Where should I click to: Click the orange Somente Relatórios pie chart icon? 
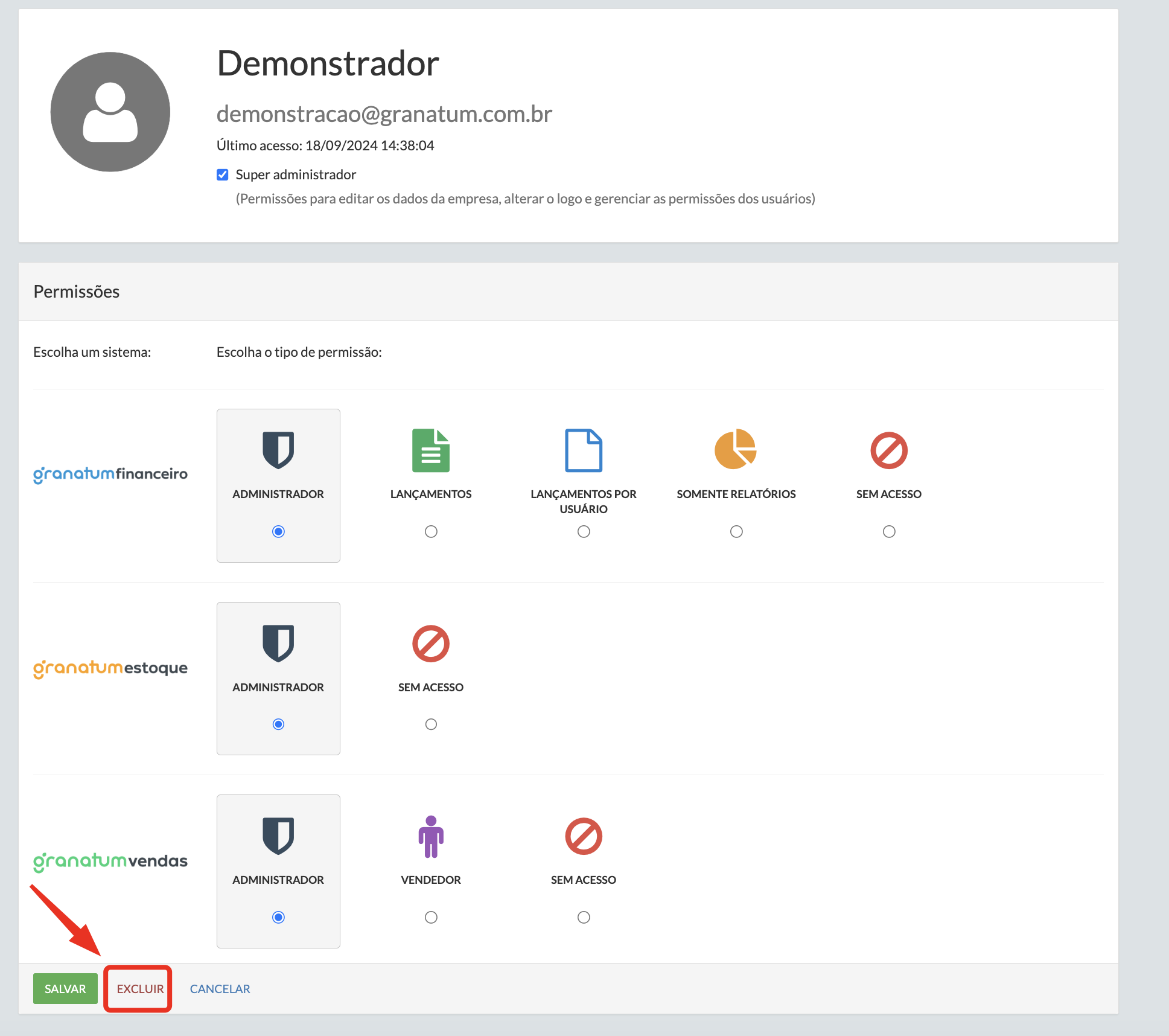(x=736, y=450)
